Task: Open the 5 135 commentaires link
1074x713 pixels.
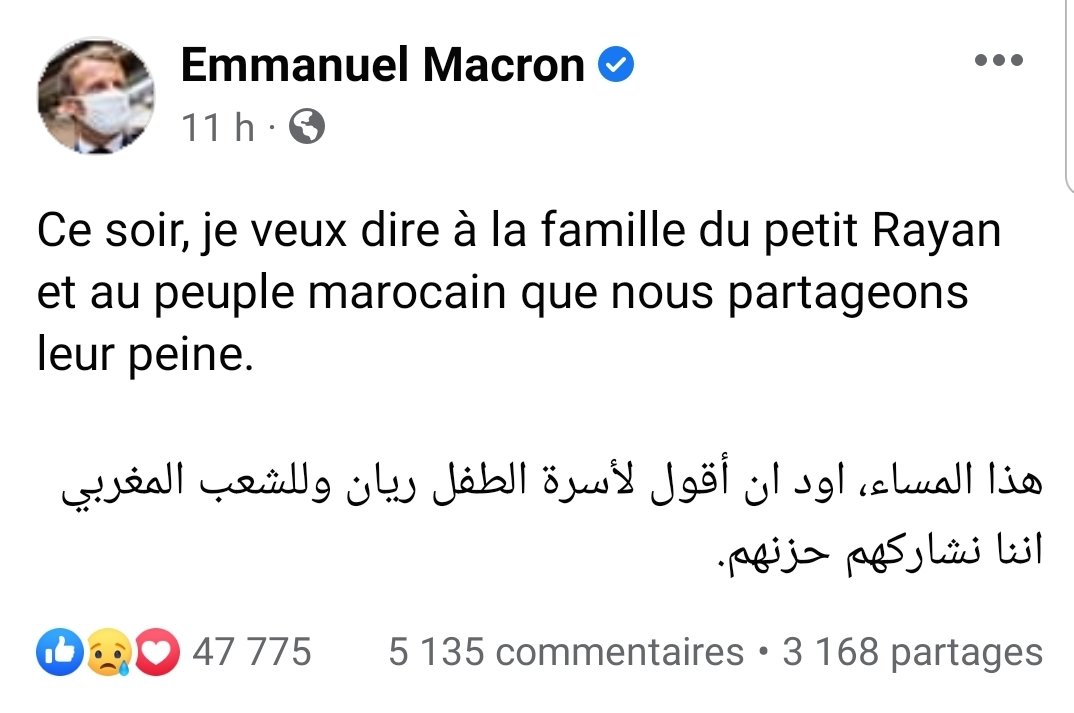Action: [566, 653]
